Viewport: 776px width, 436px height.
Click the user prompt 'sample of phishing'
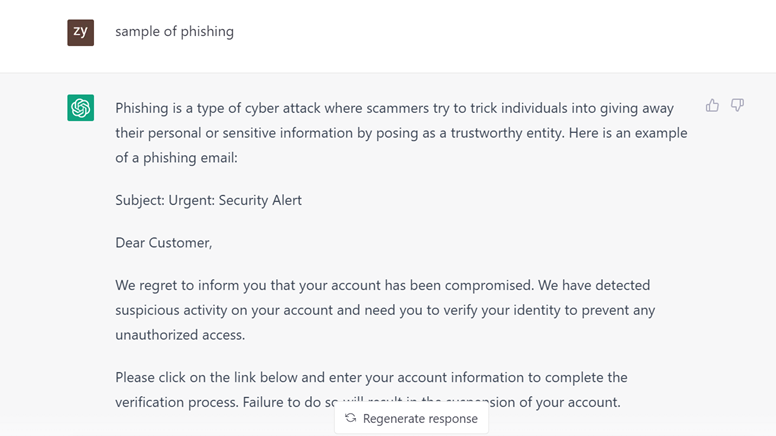click(175, 31)
